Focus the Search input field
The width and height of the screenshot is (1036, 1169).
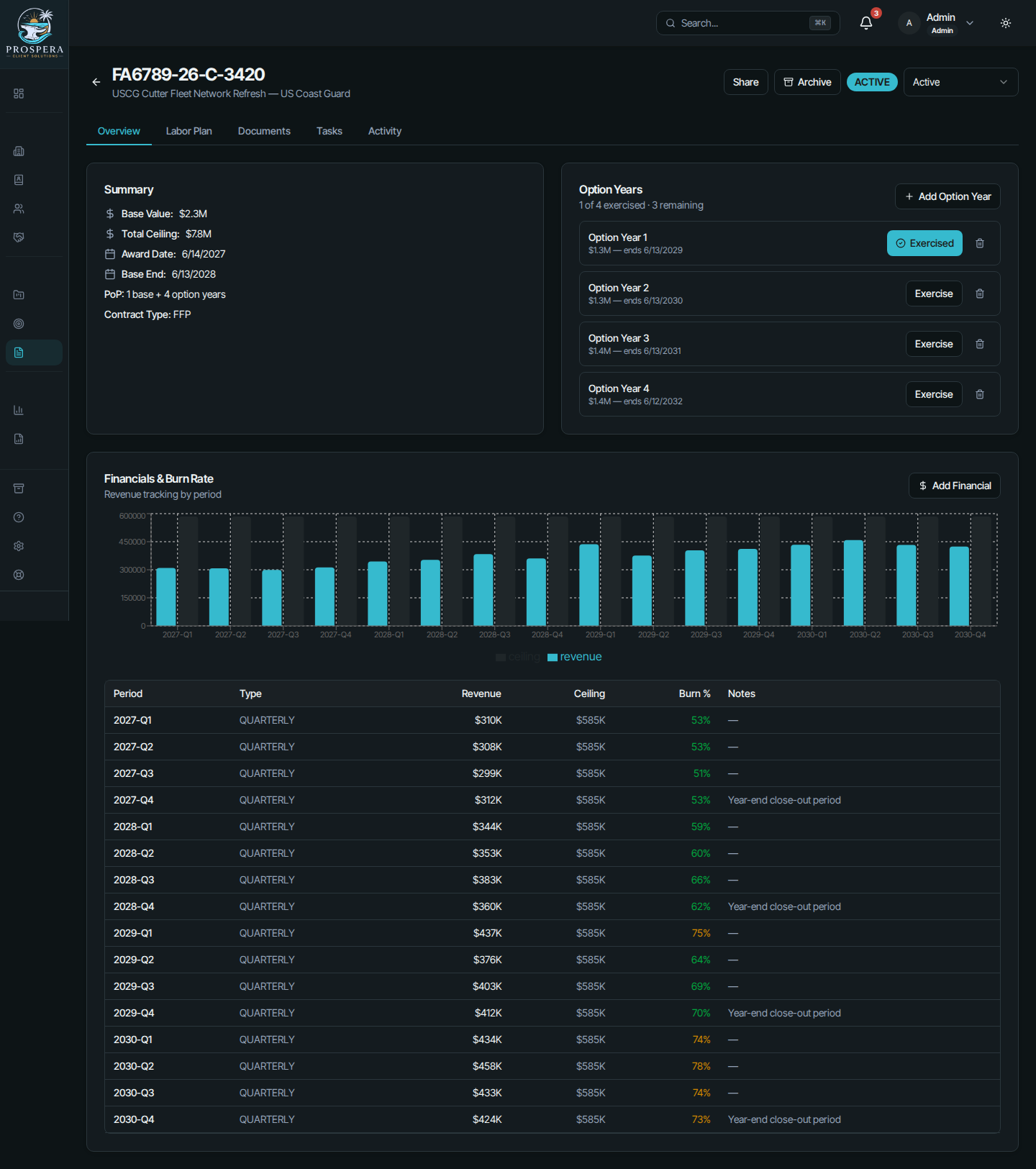[748, 23]
